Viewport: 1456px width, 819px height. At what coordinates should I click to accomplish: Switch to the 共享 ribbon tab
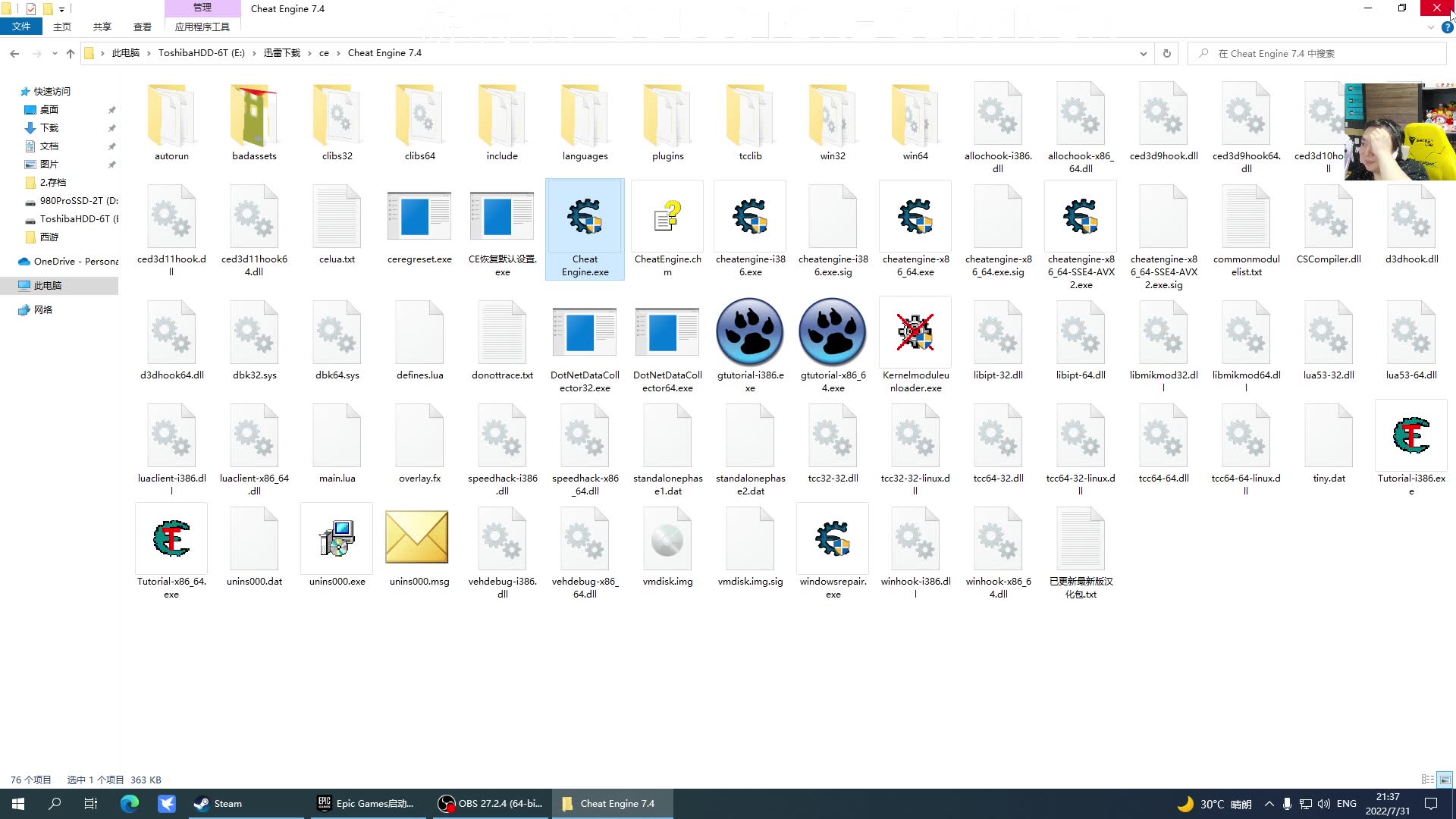(102, 27)
